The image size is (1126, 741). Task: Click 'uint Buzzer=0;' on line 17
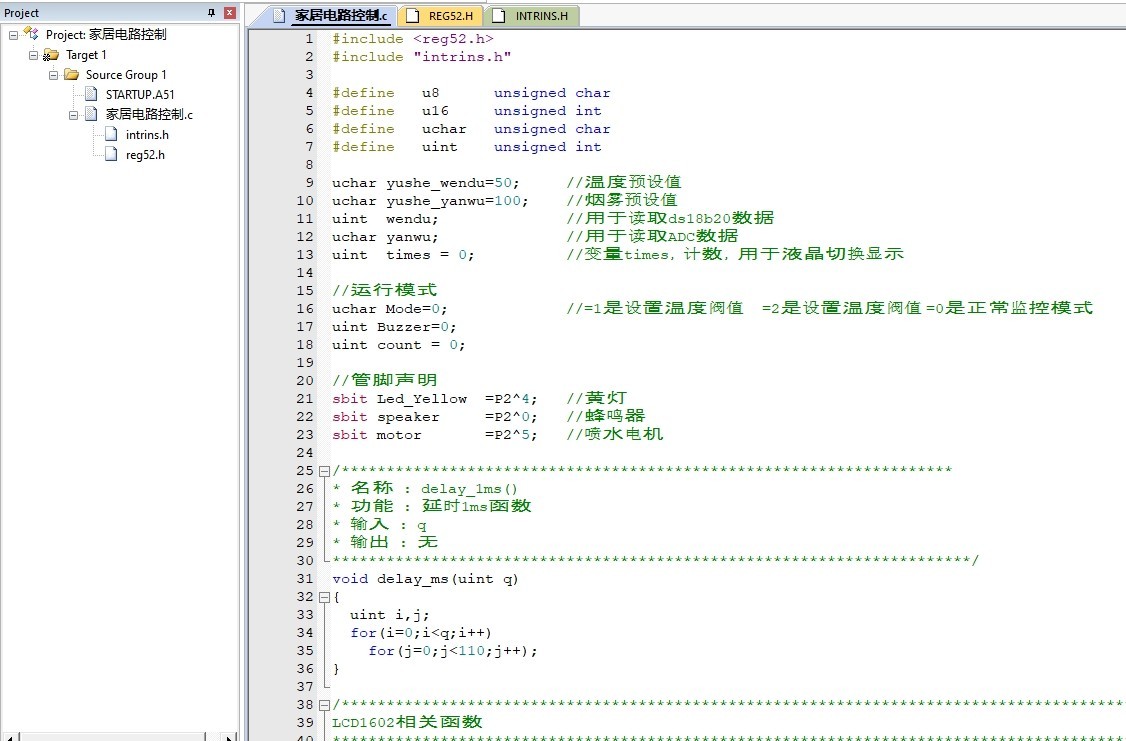[x=394, y=327]
